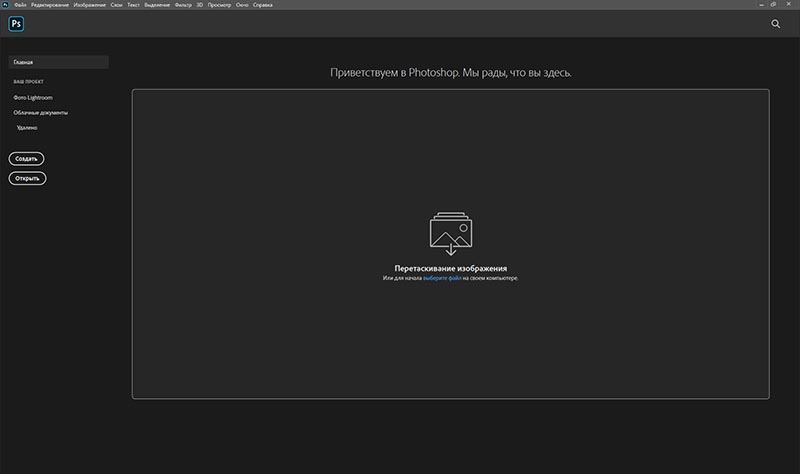Open the 3D menu
The width and height of the screenshot is (800, 474).
tap(199, 5)
